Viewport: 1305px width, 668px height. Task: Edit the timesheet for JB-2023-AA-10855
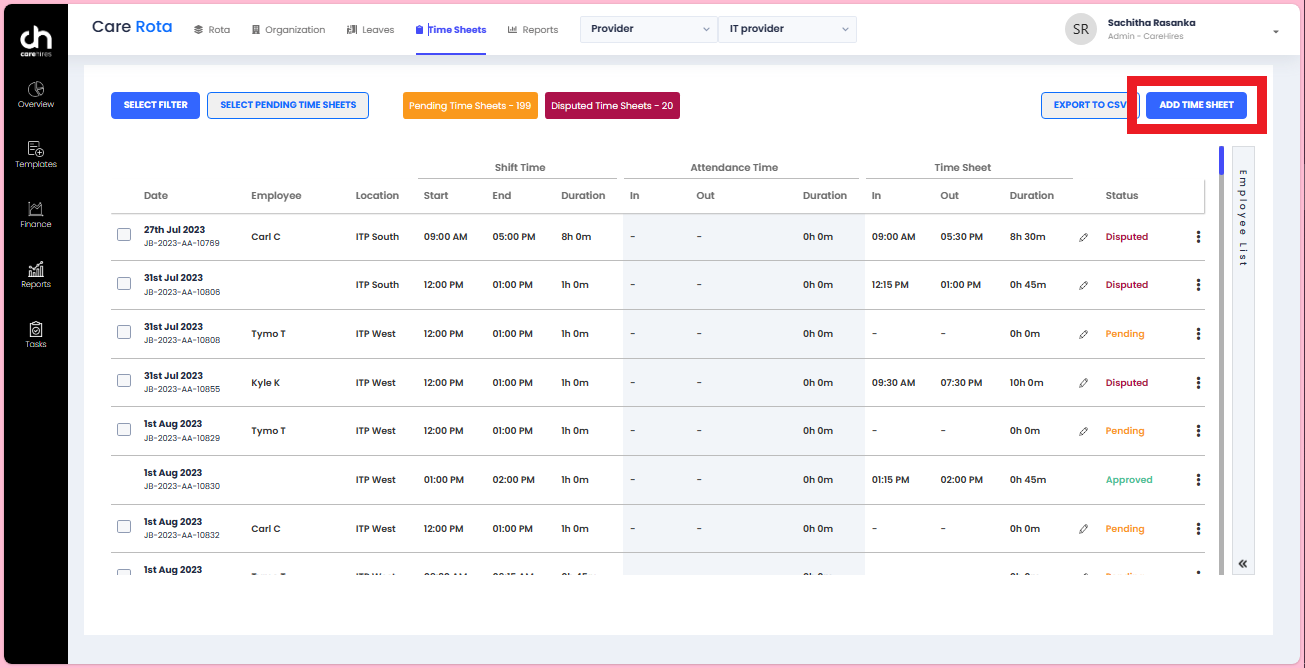pos(1083,384)
